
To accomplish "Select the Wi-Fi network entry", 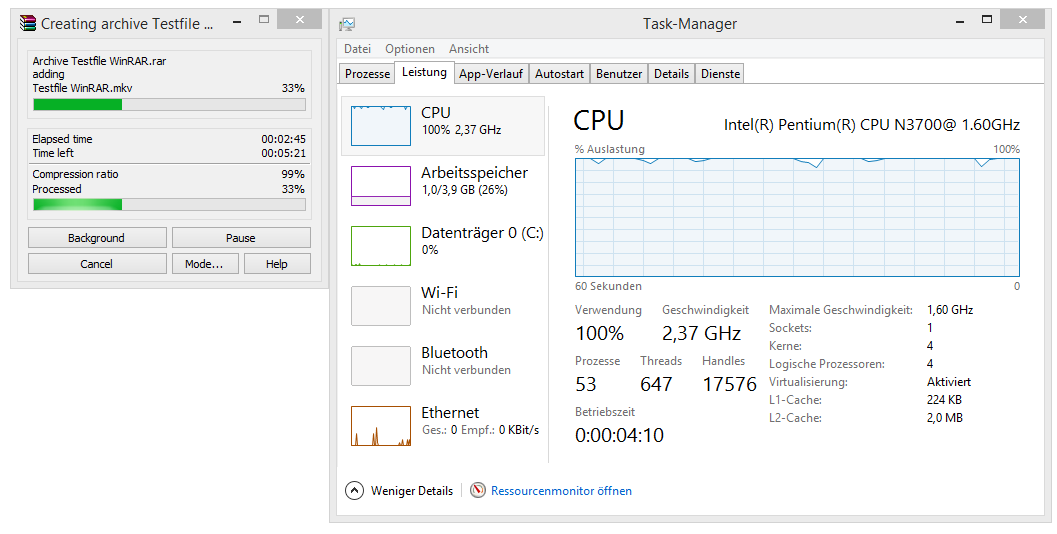I will click(x=443, y=305).
